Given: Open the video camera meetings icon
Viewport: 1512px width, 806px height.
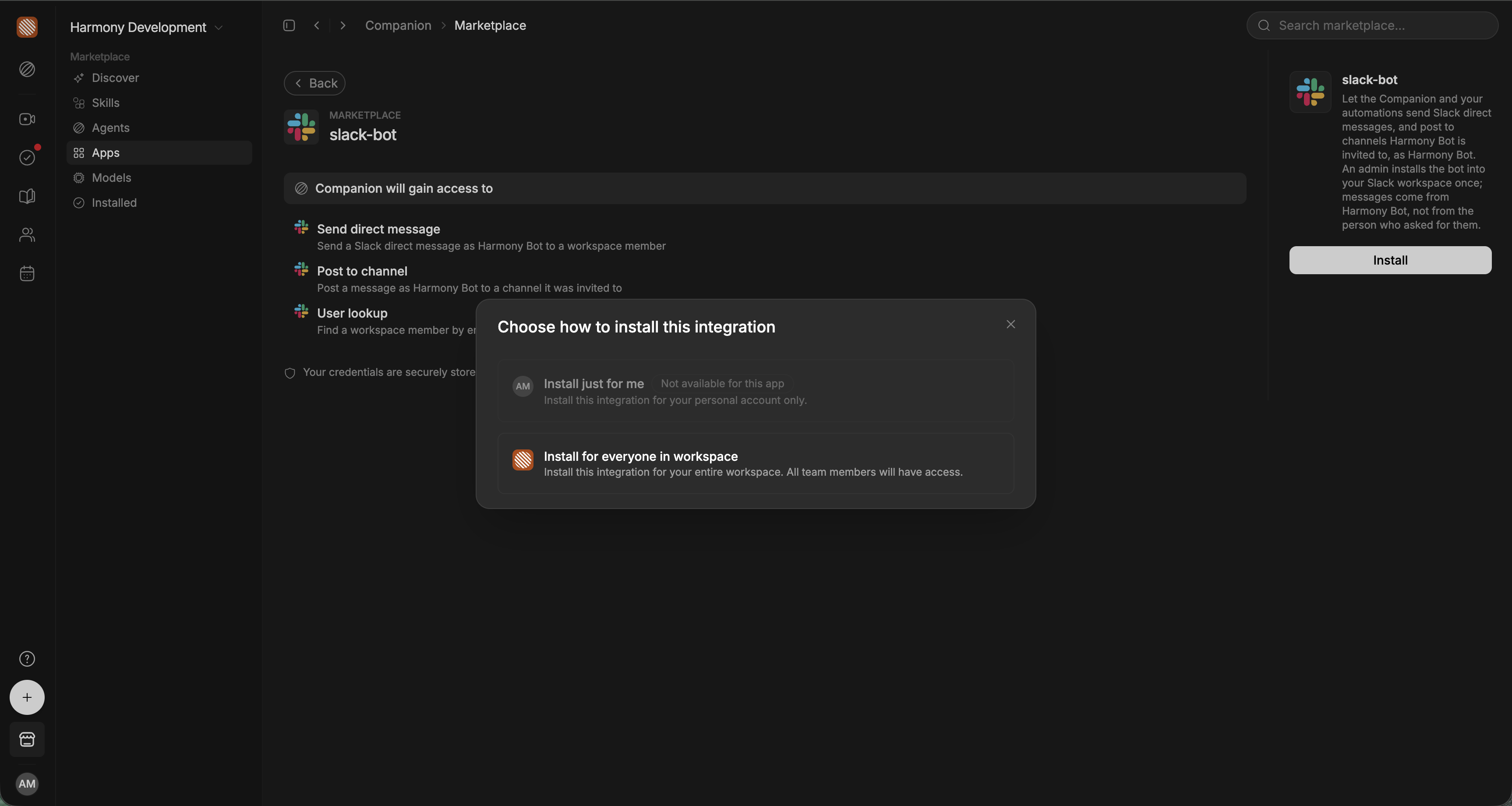Looking at the screenshot, I should 27,119.
